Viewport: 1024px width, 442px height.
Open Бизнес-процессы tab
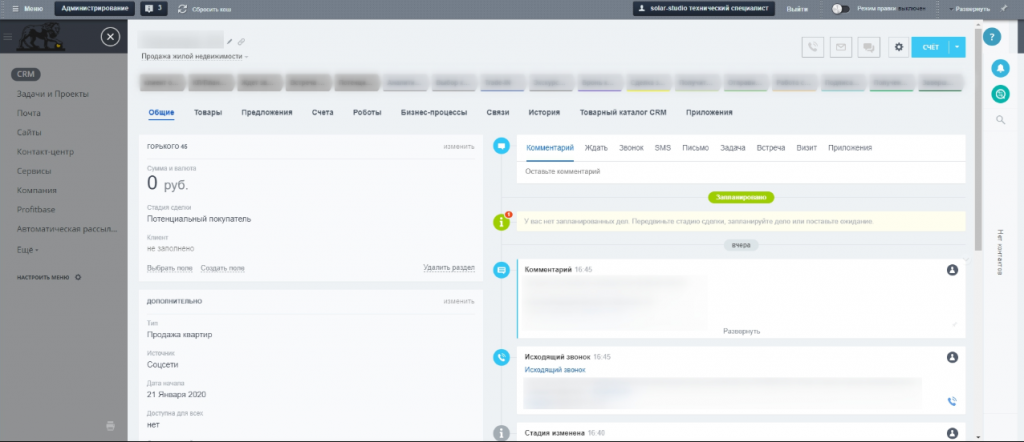pyautogui.click(x=434, y=112)
